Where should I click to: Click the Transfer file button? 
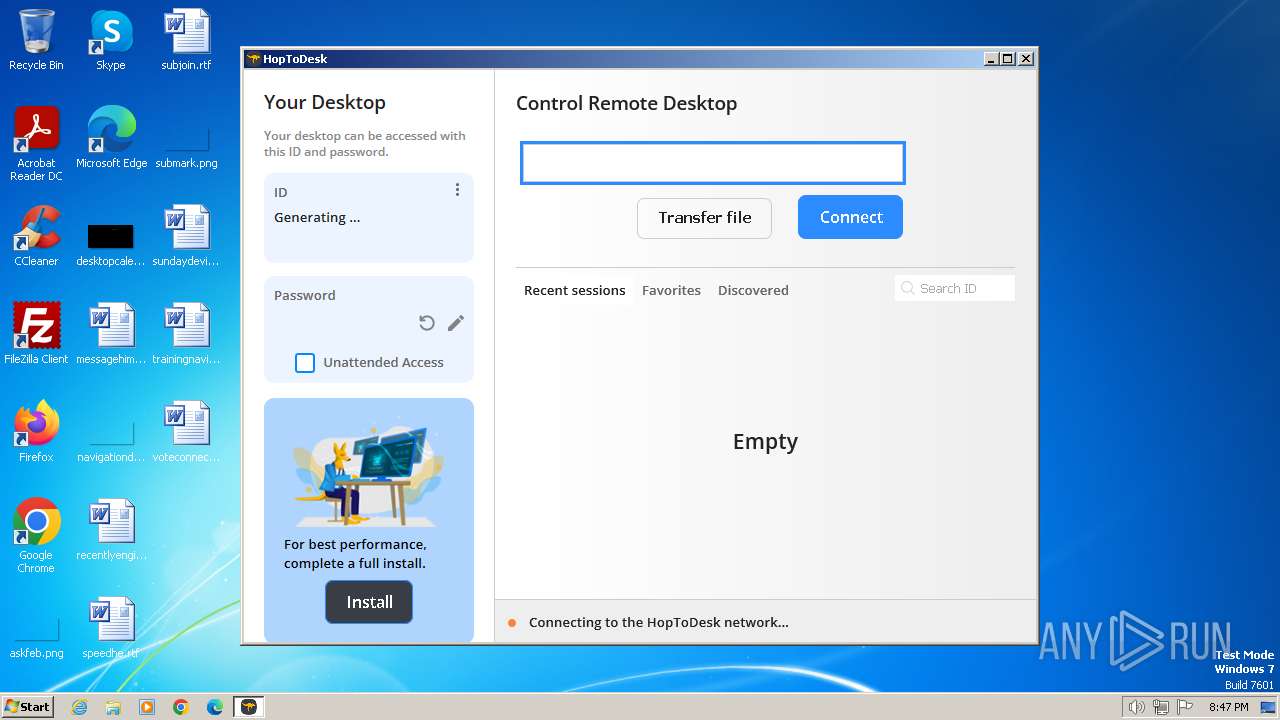[x=704, y=217]
